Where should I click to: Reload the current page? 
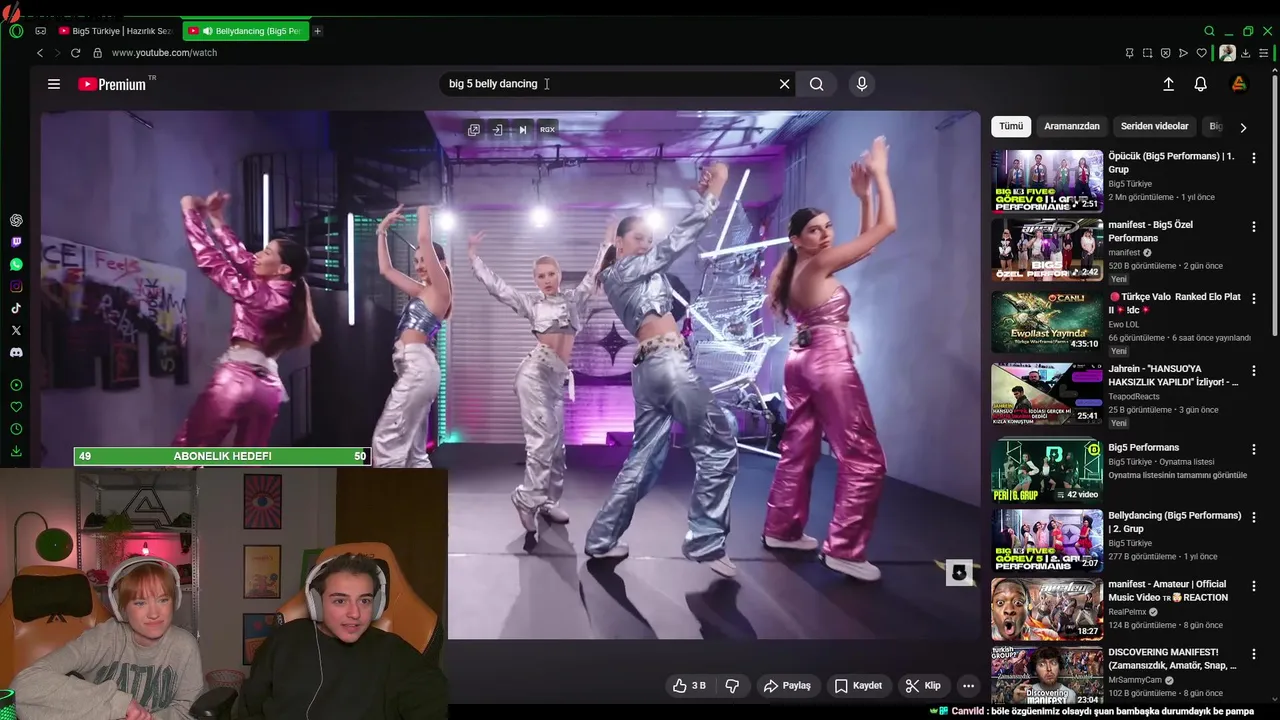(75, 53)
